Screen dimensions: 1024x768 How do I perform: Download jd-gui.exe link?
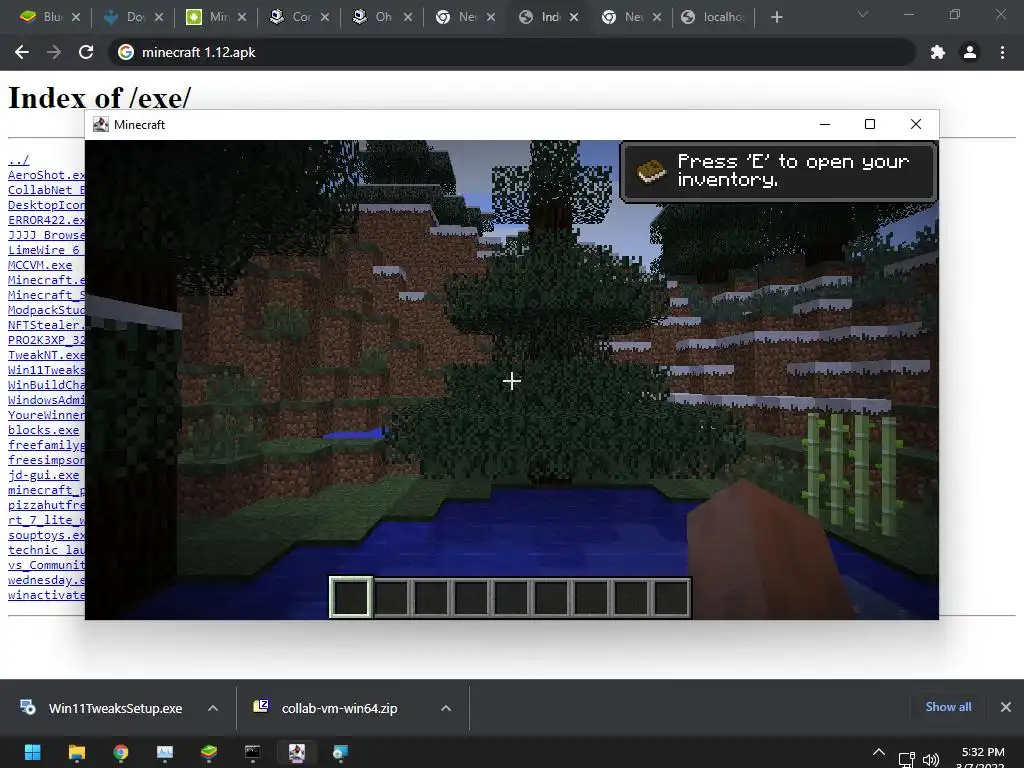pos(43,475)
